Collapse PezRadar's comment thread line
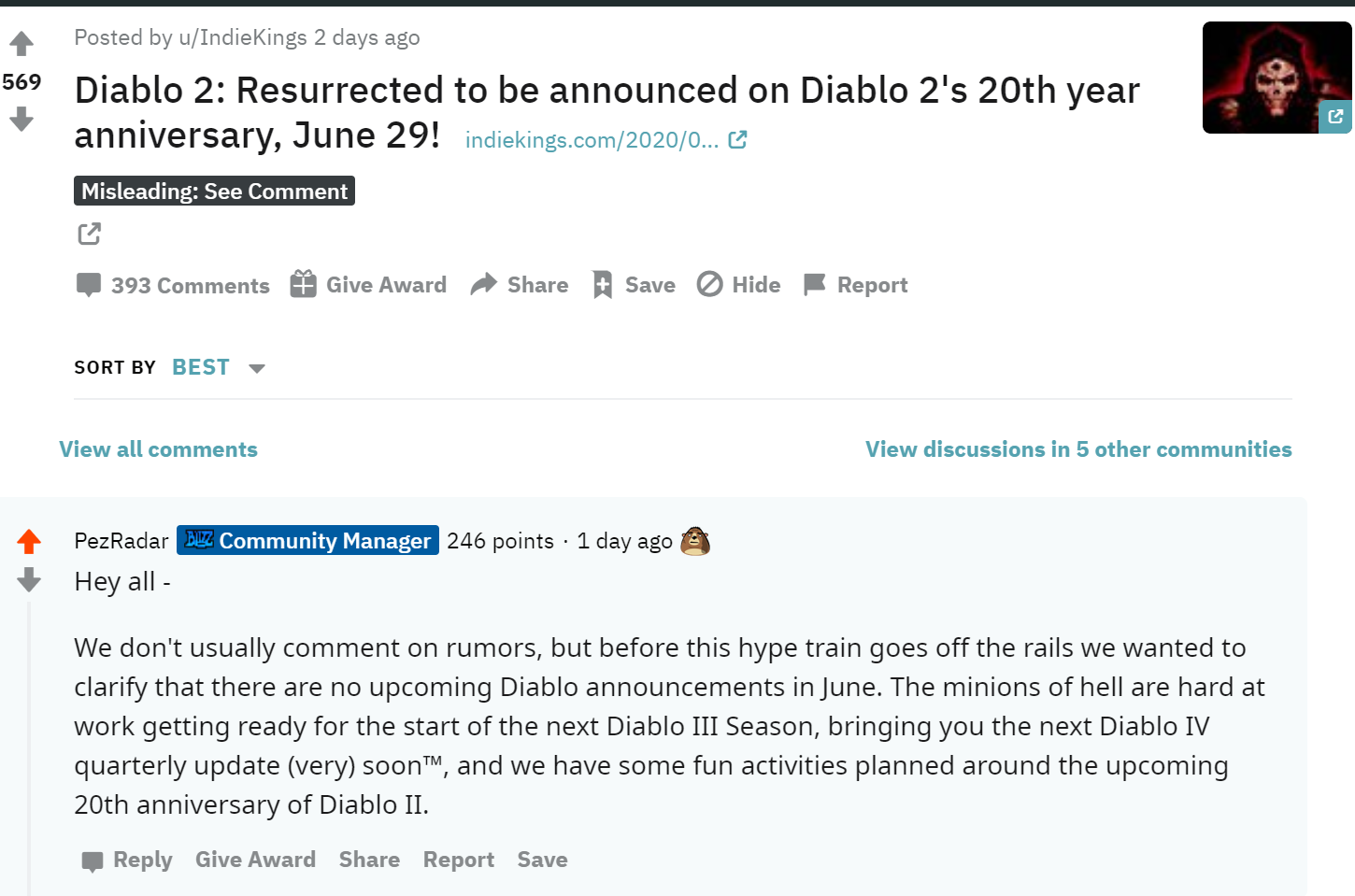 29,748
